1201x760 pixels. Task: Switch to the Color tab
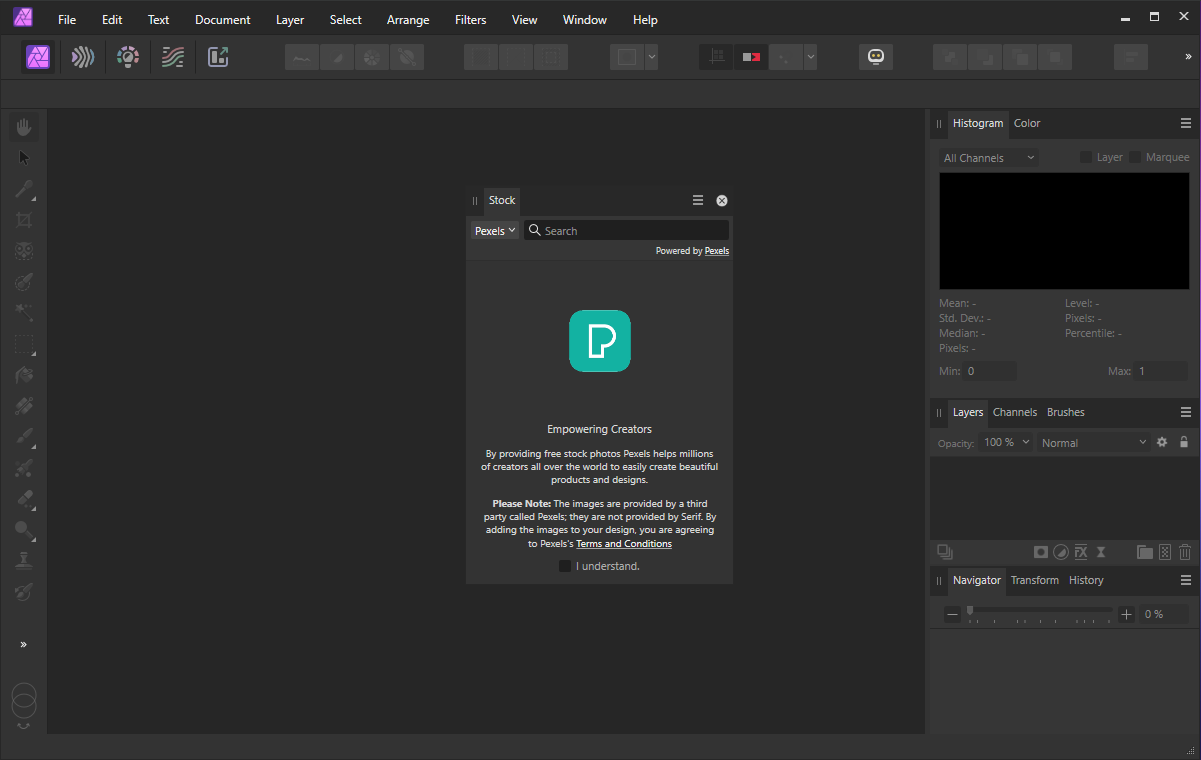click(x=1027, y=123)
